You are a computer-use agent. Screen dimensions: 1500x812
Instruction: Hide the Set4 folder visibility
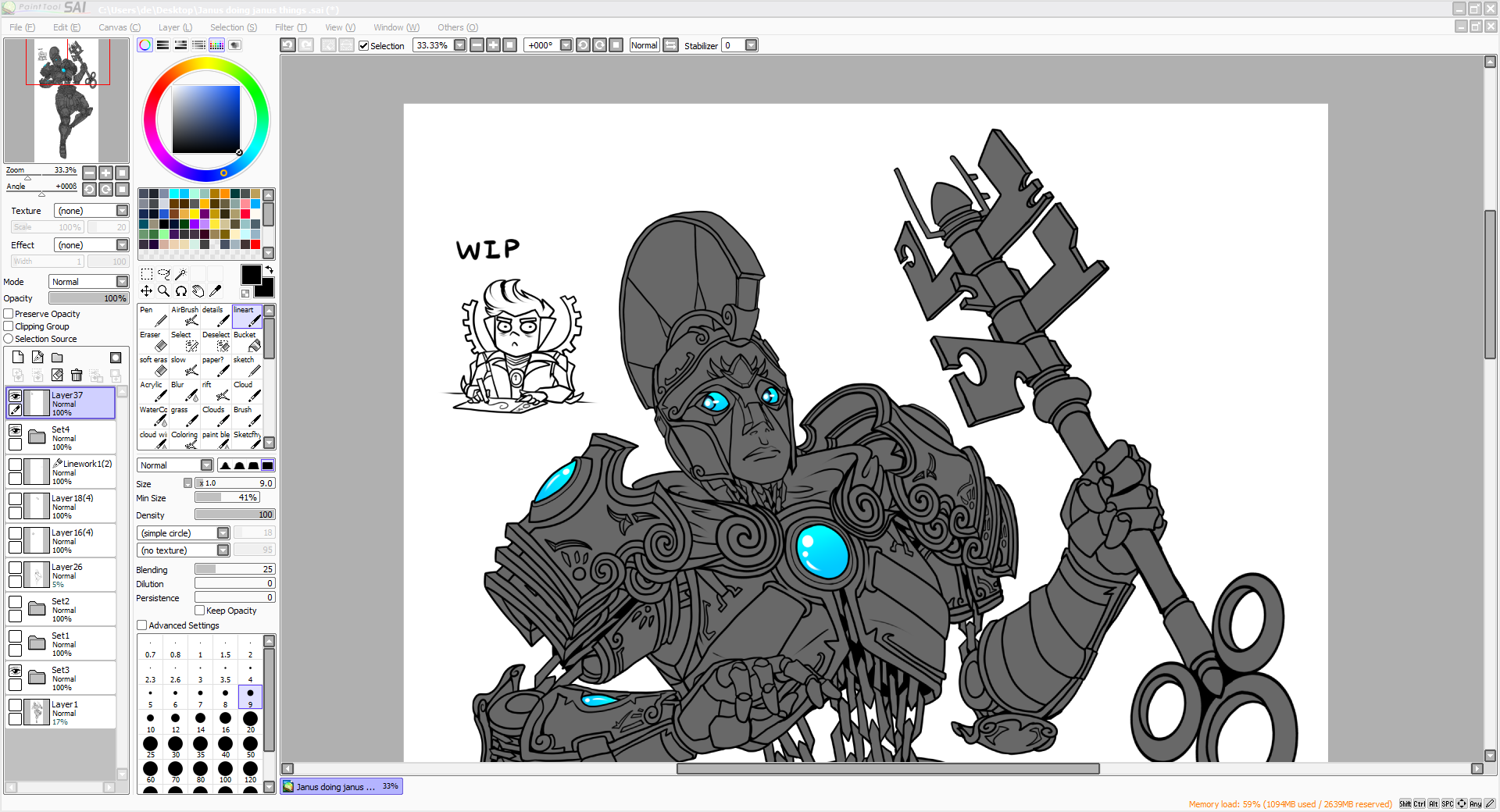[x=15, y=430]
